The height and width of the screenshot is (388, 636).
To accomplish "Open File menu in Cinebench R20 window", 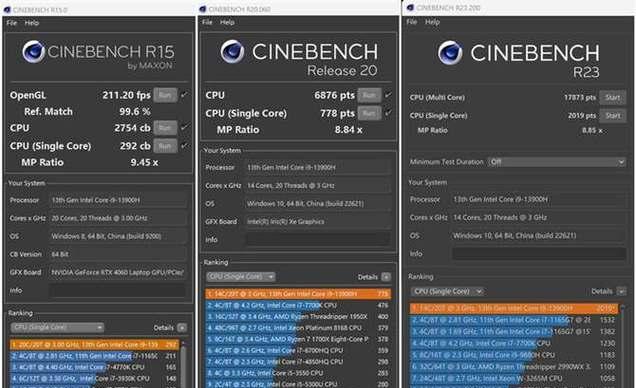I will click(x=207, y=22).
